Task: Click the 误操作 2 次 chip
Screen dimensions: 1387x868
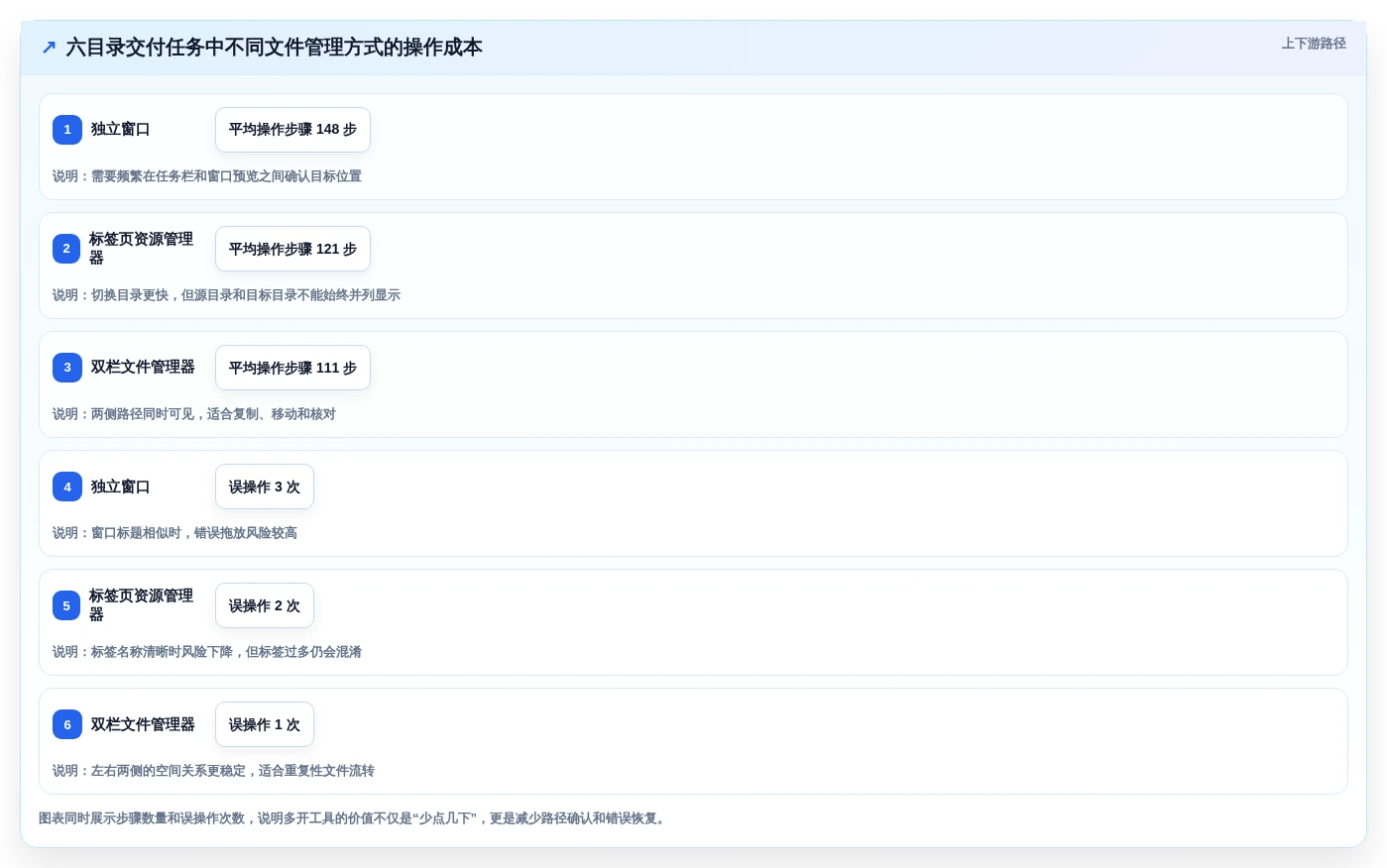Action: pos(265,605)
